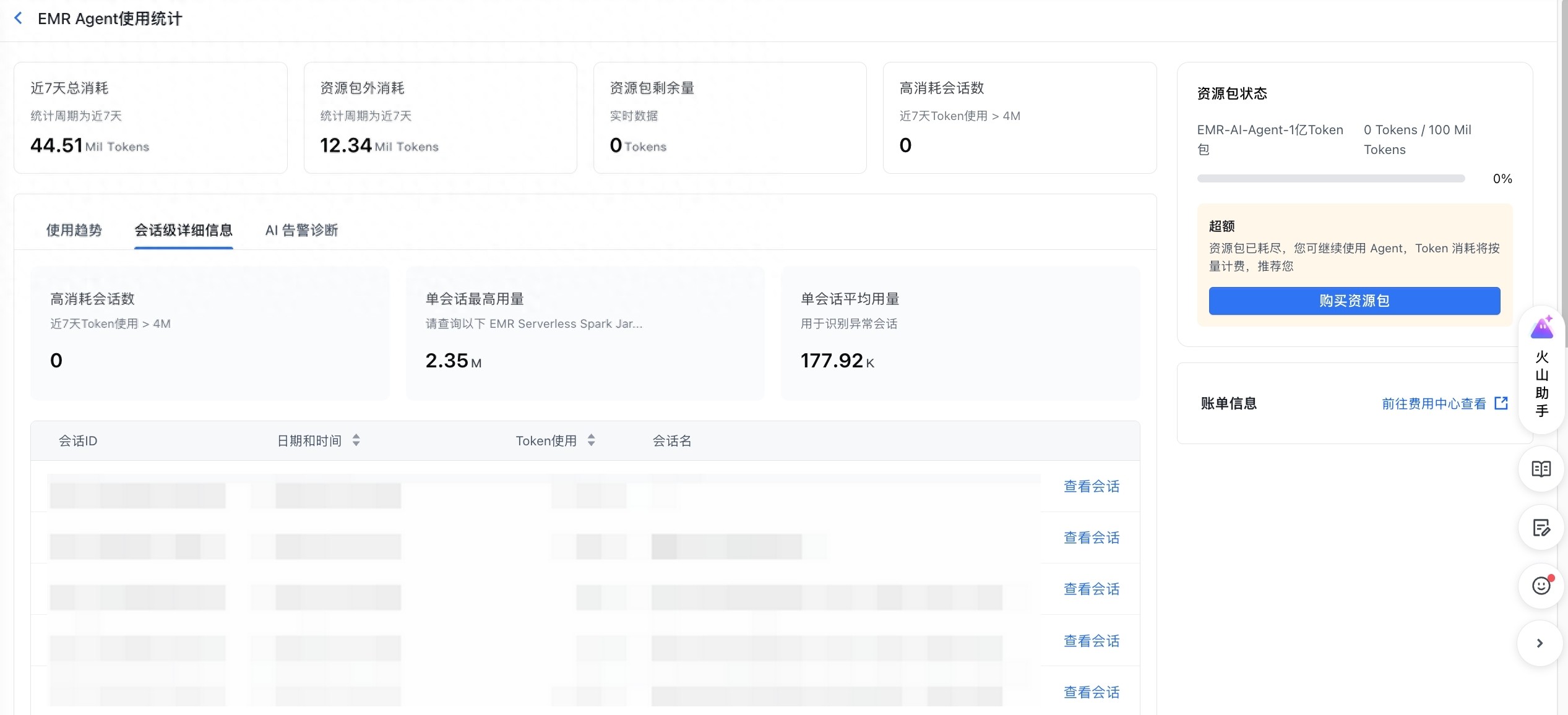The width and height of the screenshot is (1568, 715).
Task: Click the 单会话平均用量 177.92 K card
Action: (x=960, y=333)
